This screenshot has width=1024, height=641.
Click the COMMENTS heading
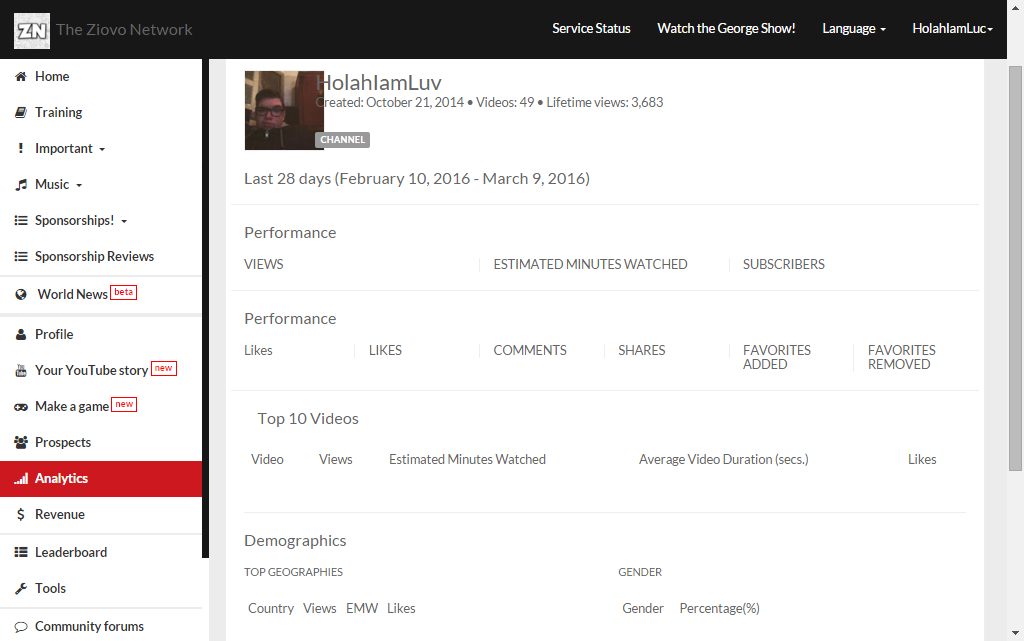point(530,351)
